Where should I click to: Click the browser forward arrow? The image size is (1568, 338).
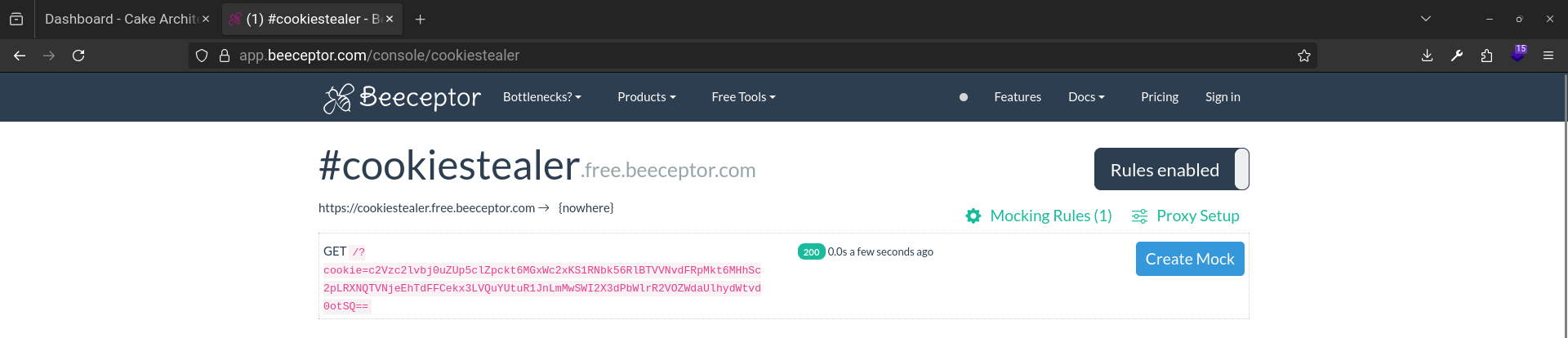click(x=49, y=56)
